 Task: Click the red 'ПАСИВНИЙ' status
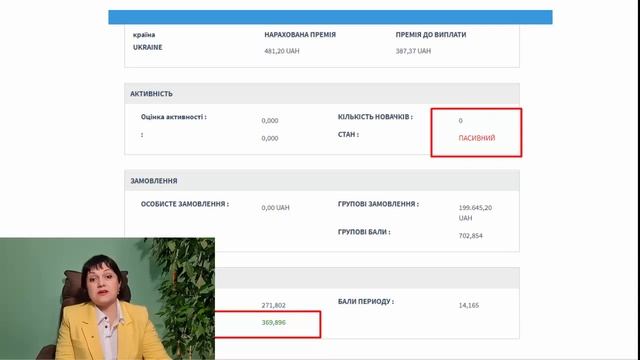477,138
